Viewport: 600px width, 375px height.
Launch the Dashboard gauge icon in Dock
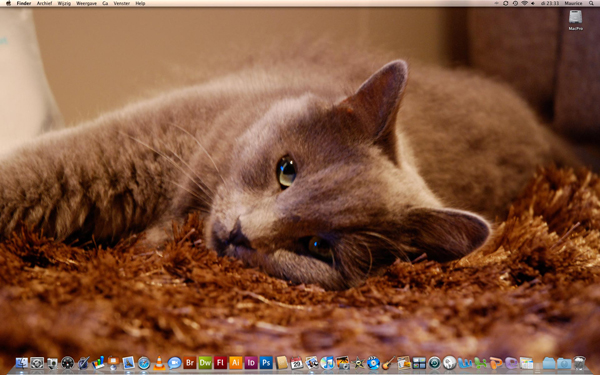67,362
